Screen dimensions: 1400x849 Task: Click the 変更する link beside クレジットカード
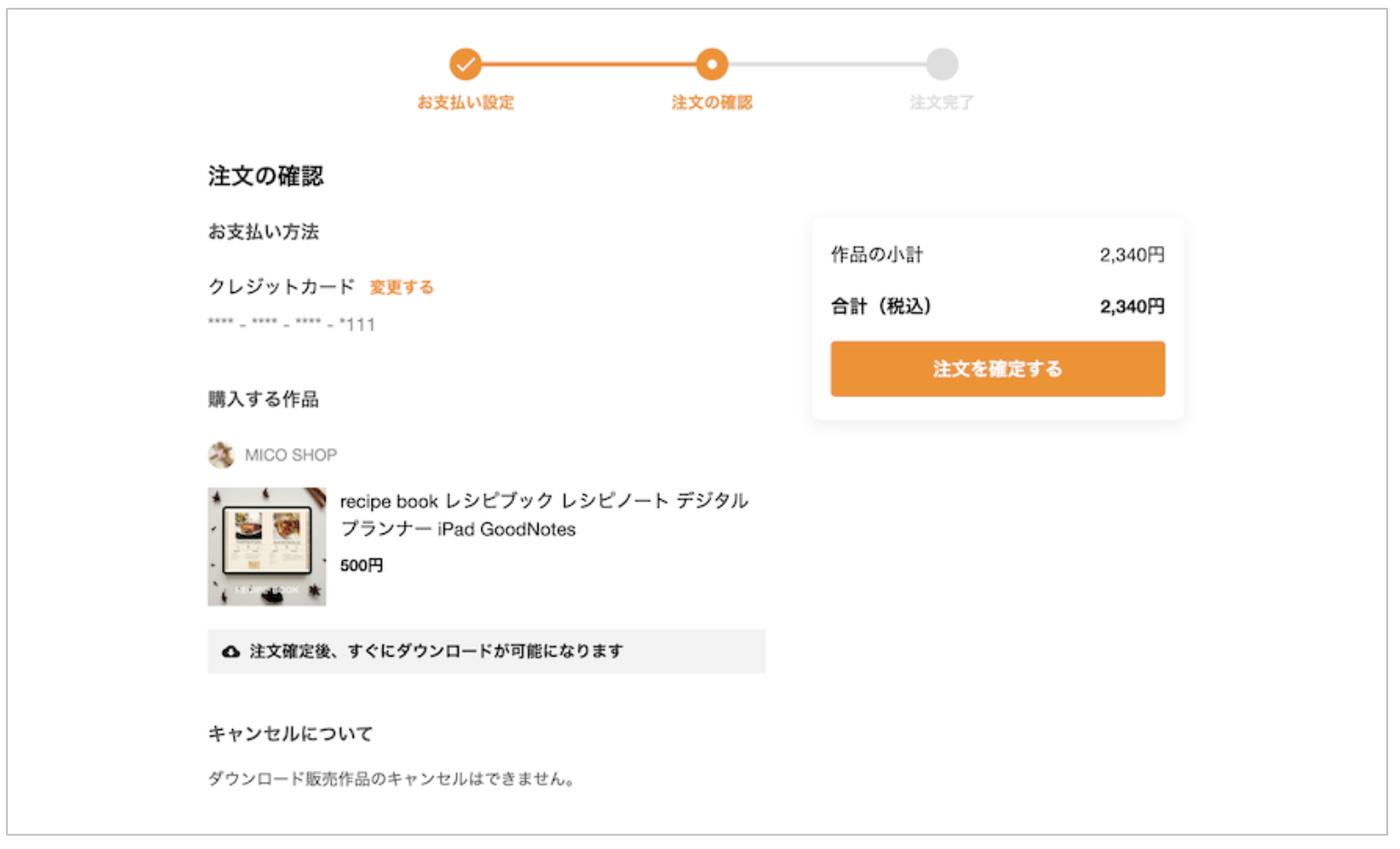(402, 288)
